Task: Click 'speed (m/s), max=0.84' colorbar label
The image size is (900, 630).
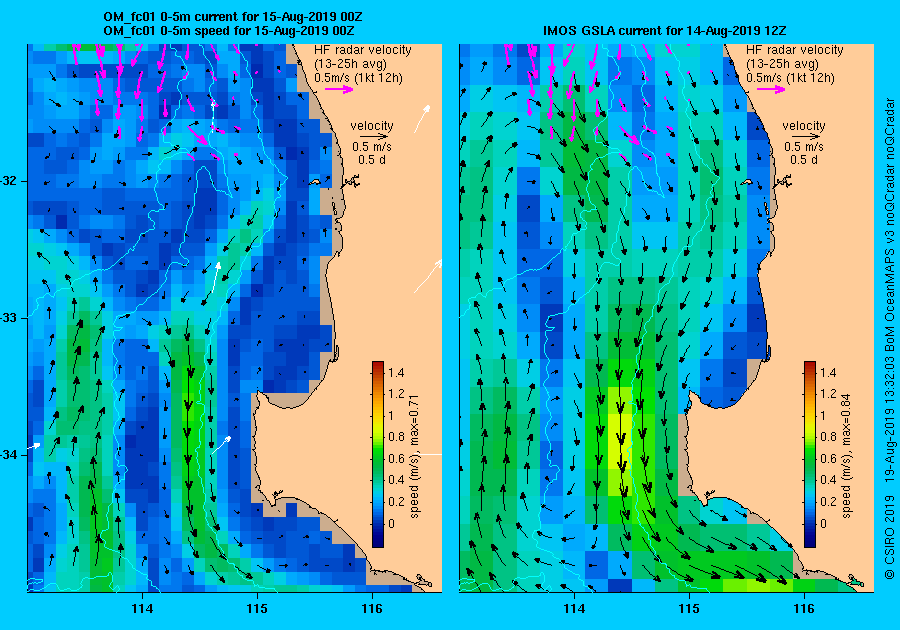Action: (846, 456)
